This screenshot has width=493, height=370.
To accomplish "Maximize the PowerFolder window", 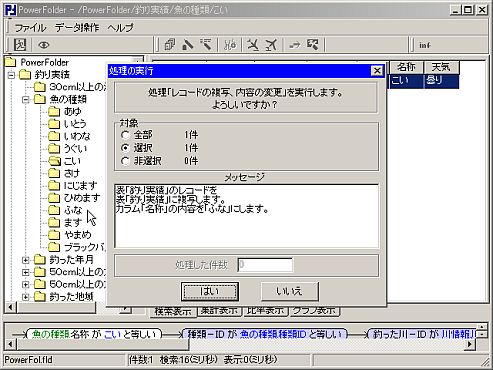I will [x=468, y=10].
